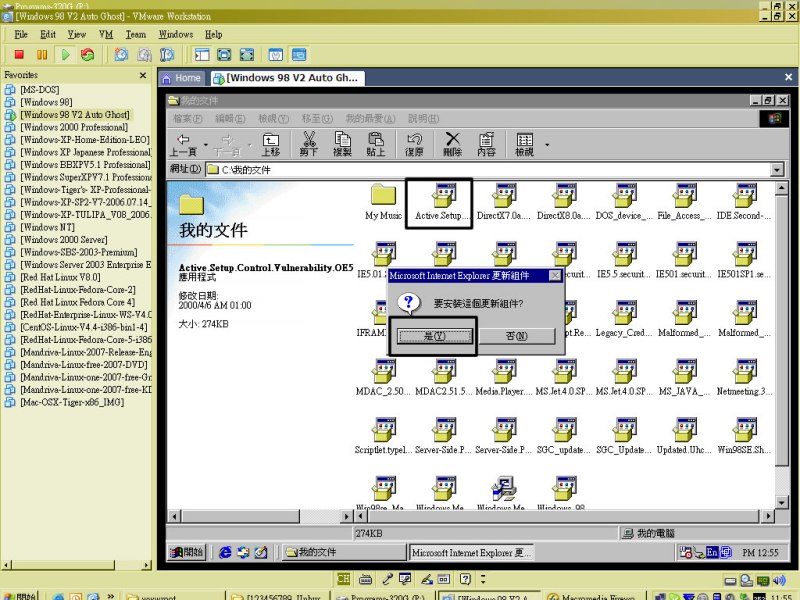The image size is (800, 600).
Task: Click the Yes 是(Y) dialog button
Action: pos(435,336)
